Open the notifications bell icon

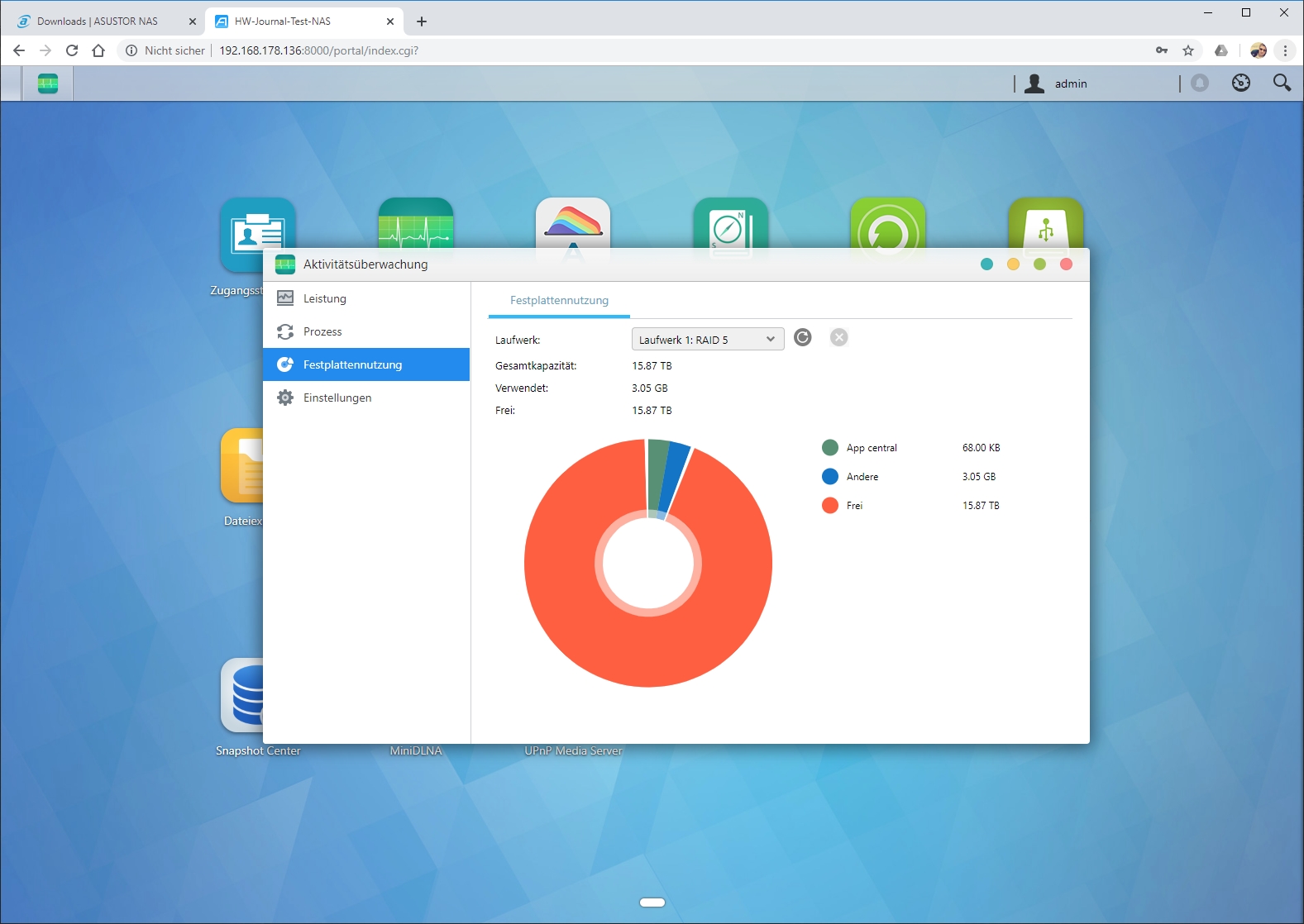click(x=1200, y=83)
